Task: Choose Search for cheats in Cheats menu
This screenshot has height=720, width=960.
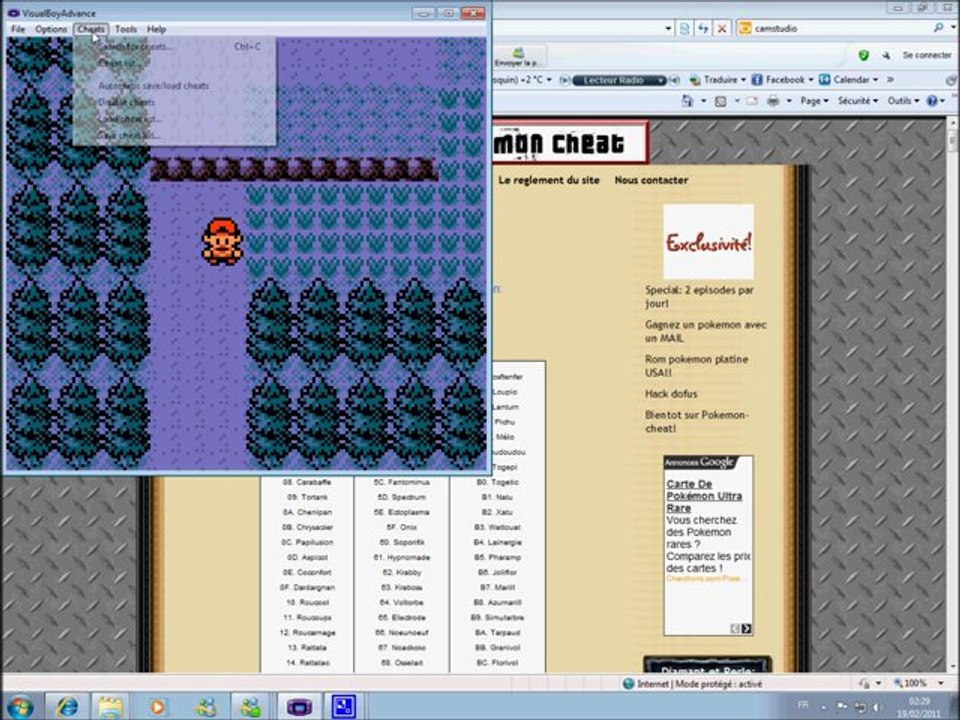Action: click(174, 47)
